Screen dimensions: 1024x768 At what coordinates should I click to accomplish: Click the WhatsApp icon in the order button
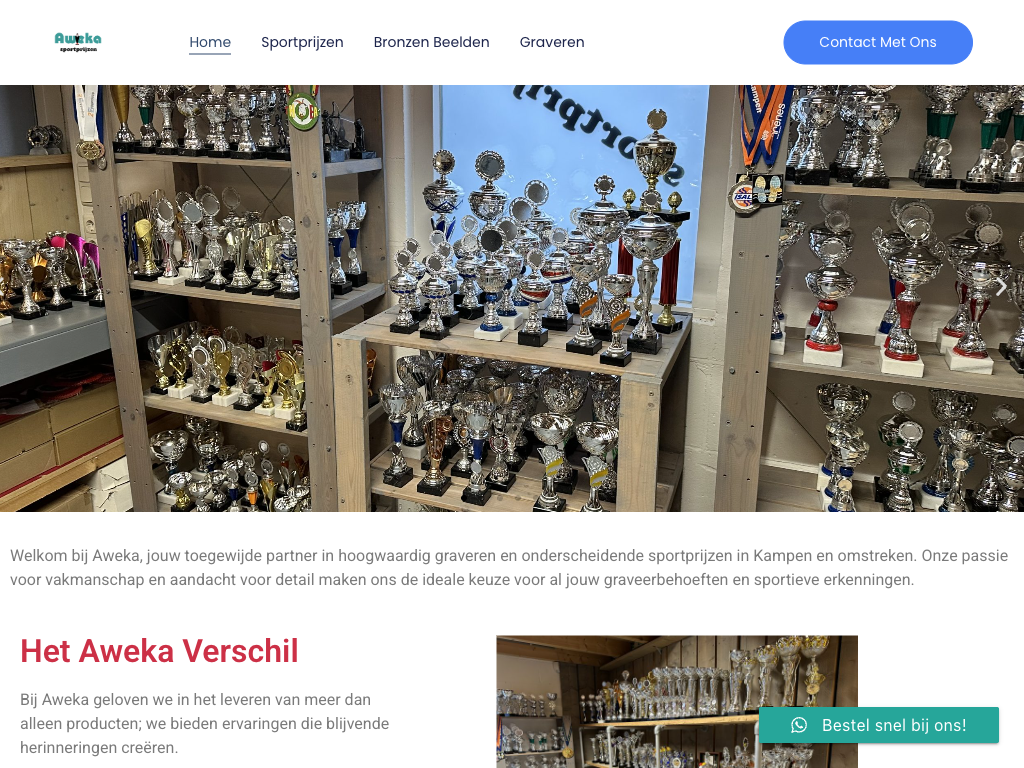pos(799,725)
